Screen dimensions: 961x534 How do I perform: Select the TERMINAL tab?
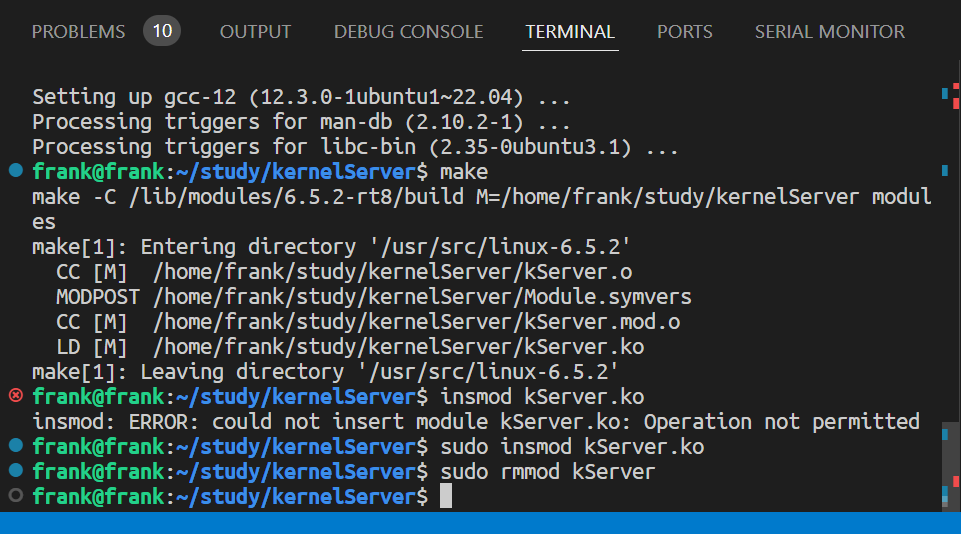click(571, 32)
